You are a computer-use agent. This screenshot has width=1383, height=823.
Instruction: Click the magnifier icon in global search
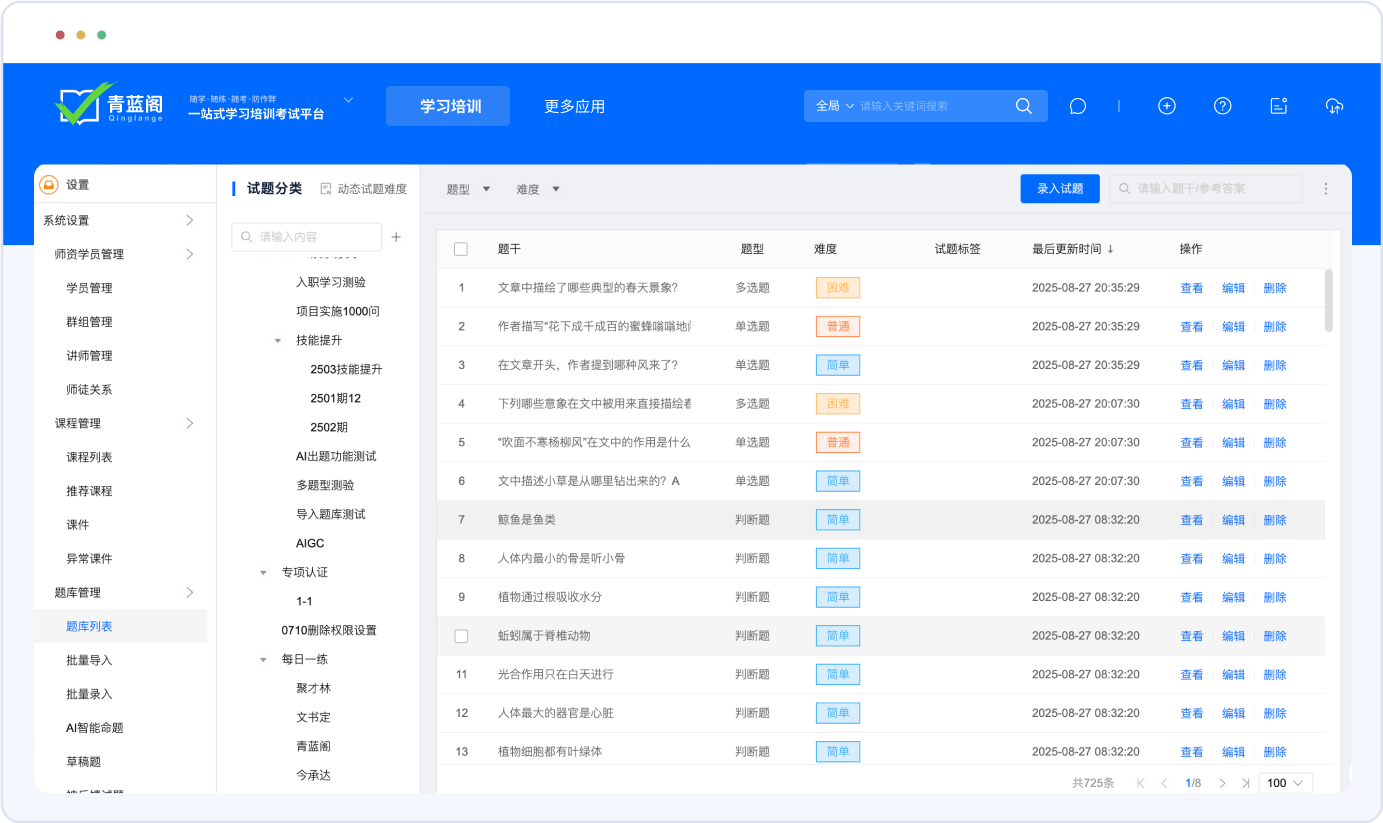point(1023,106)
